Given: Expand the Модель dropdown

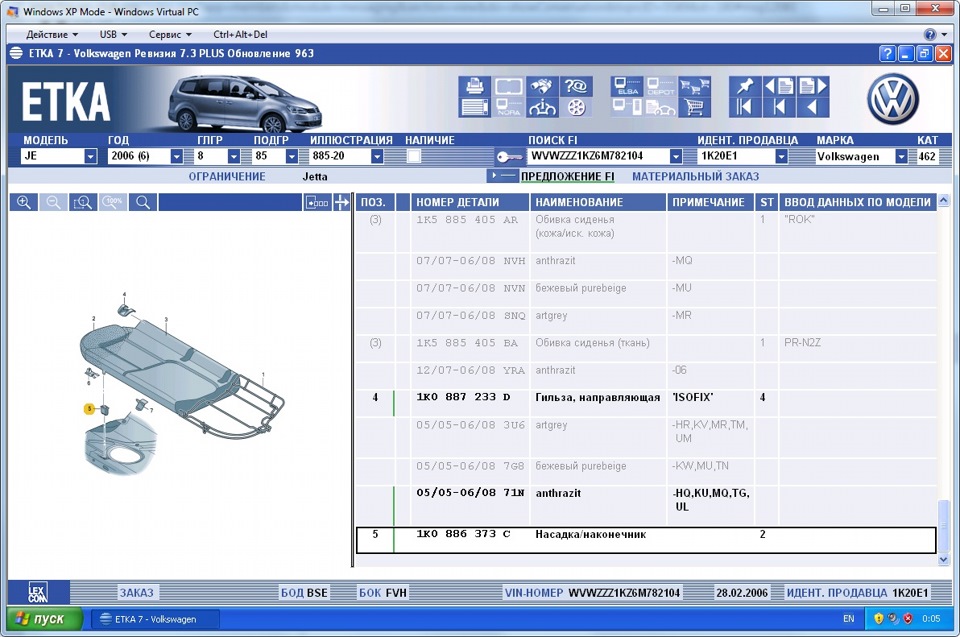Looking at the screenshot, I should point(91,156).
